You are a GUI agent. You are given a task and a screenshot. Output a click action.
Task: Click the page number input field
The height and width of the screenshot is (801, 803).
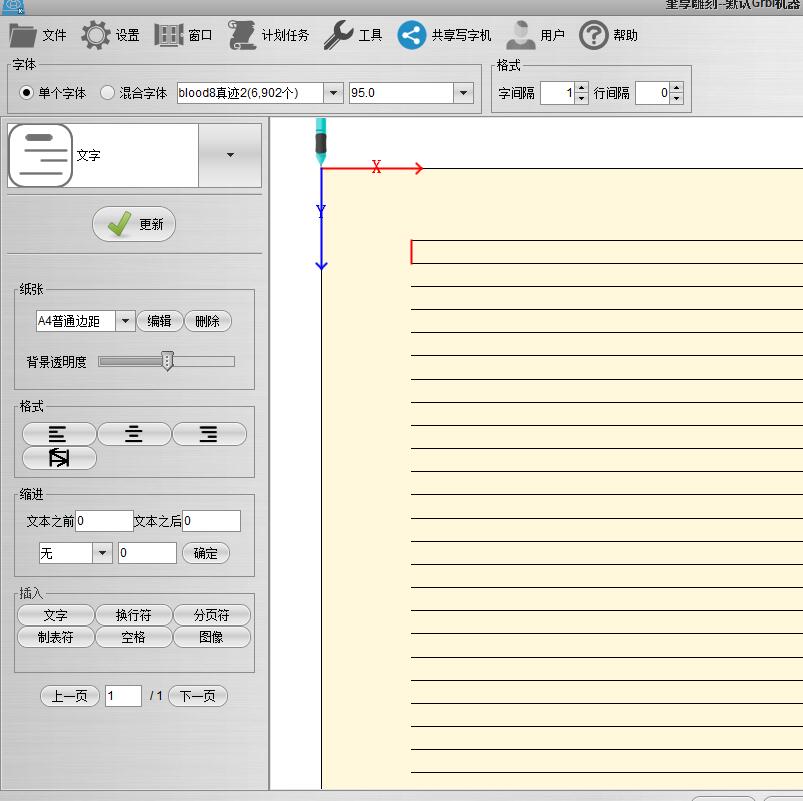pos(123,696)
